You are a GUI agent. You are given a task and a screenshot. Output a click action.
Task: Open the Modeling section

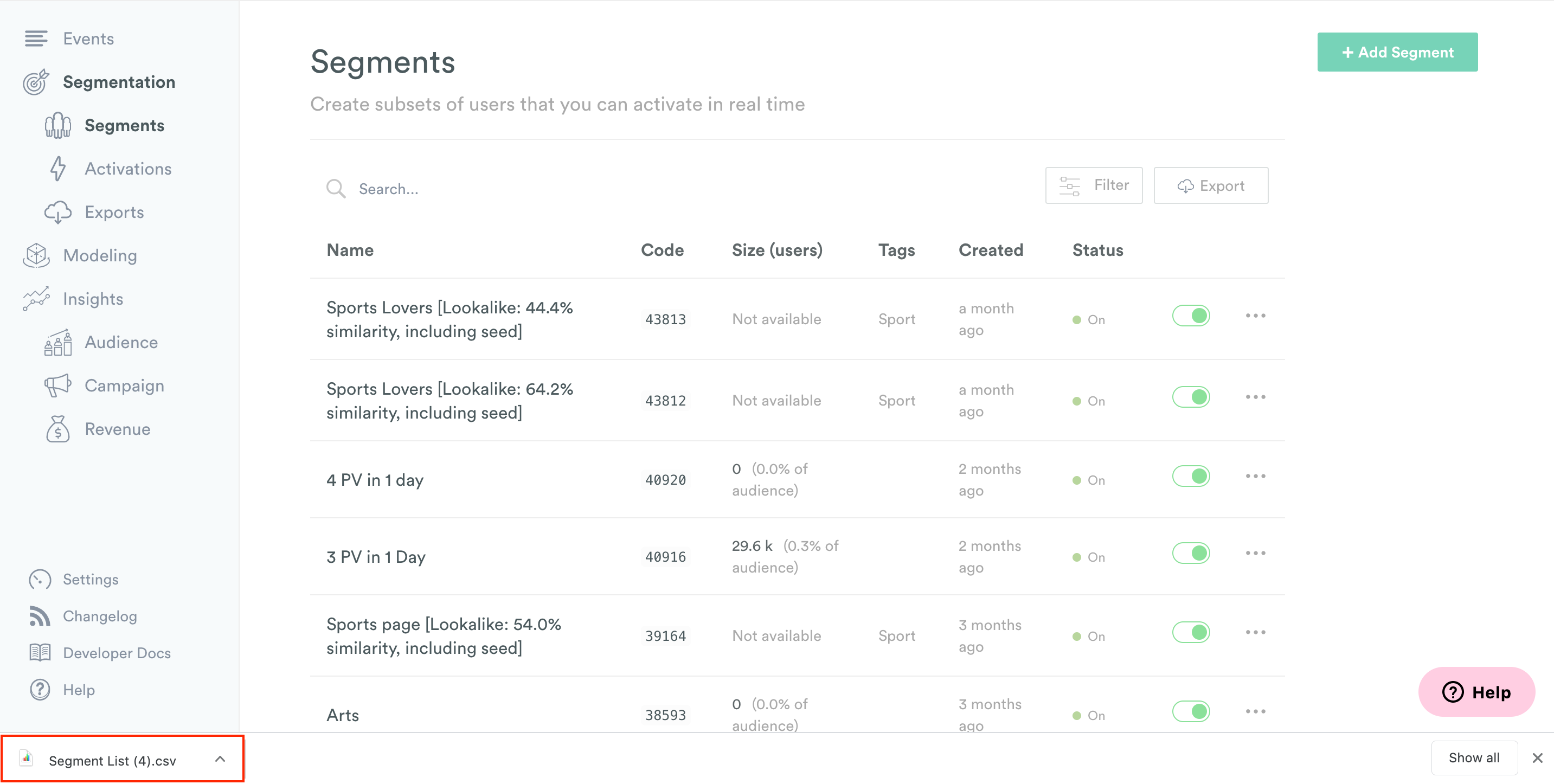100,256
